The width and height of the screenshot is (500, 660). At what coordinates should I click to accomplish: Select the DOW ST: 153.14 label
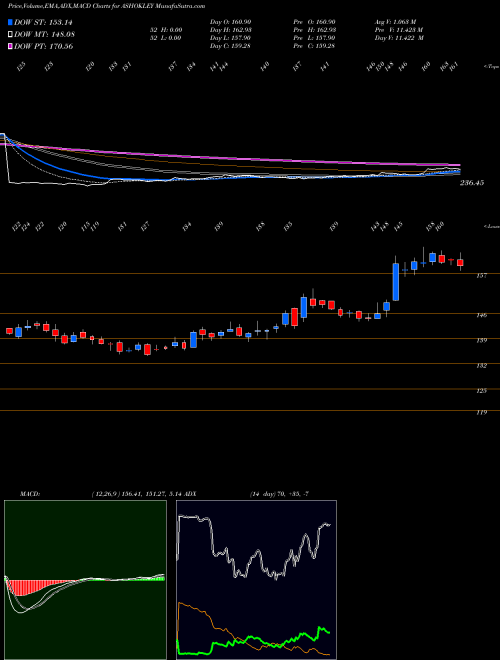click(x=43, y=22)
